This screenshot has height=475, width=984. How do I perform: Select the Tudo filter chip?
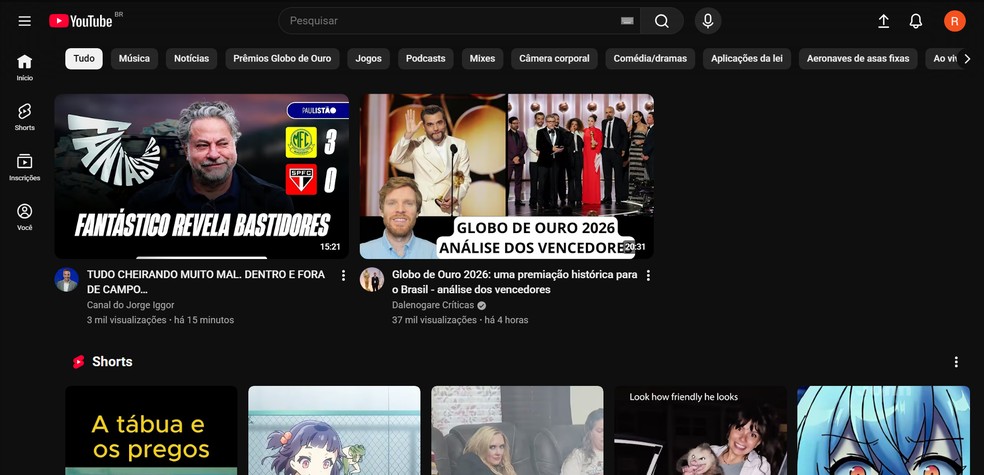click(x=84, y=58)
